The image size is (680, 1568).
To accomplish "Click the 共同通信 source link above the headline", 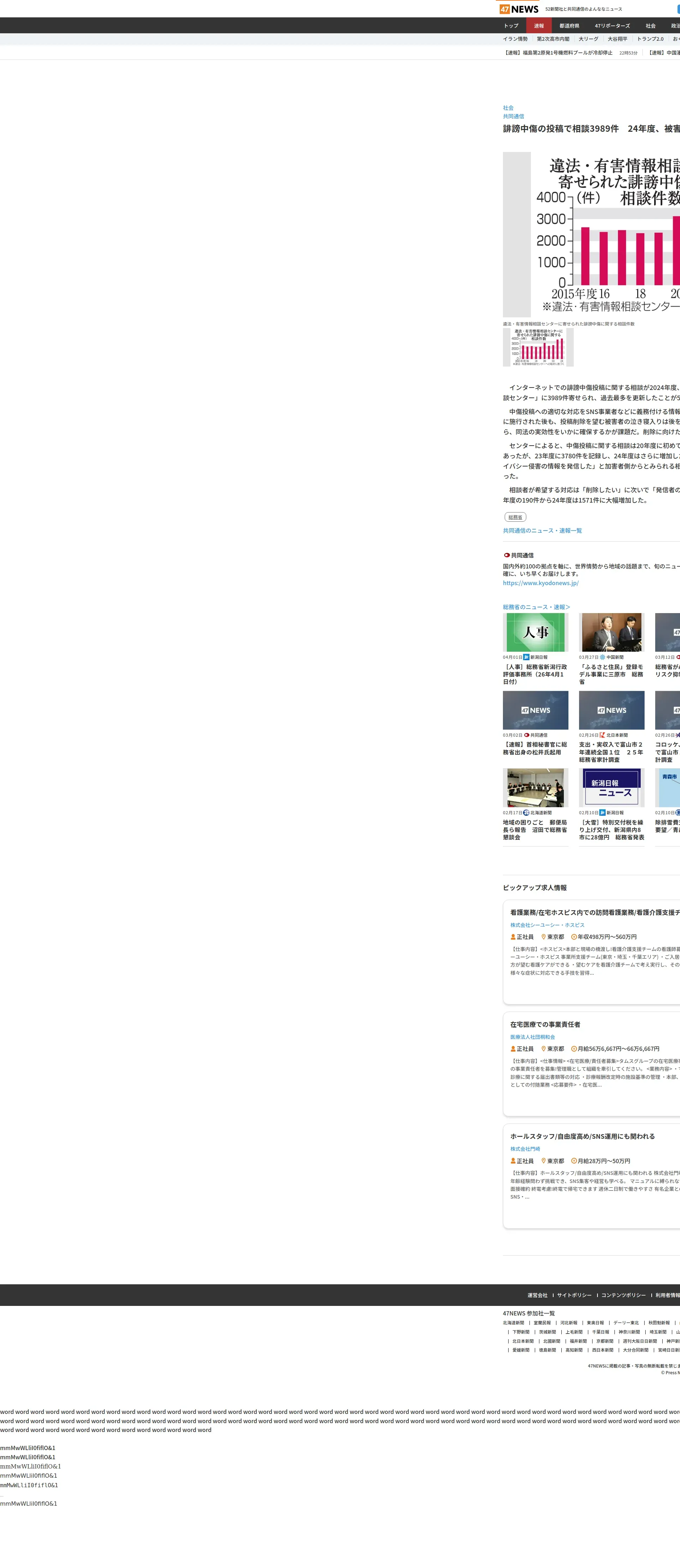I will pyautogui.click(x=513, y=116).
